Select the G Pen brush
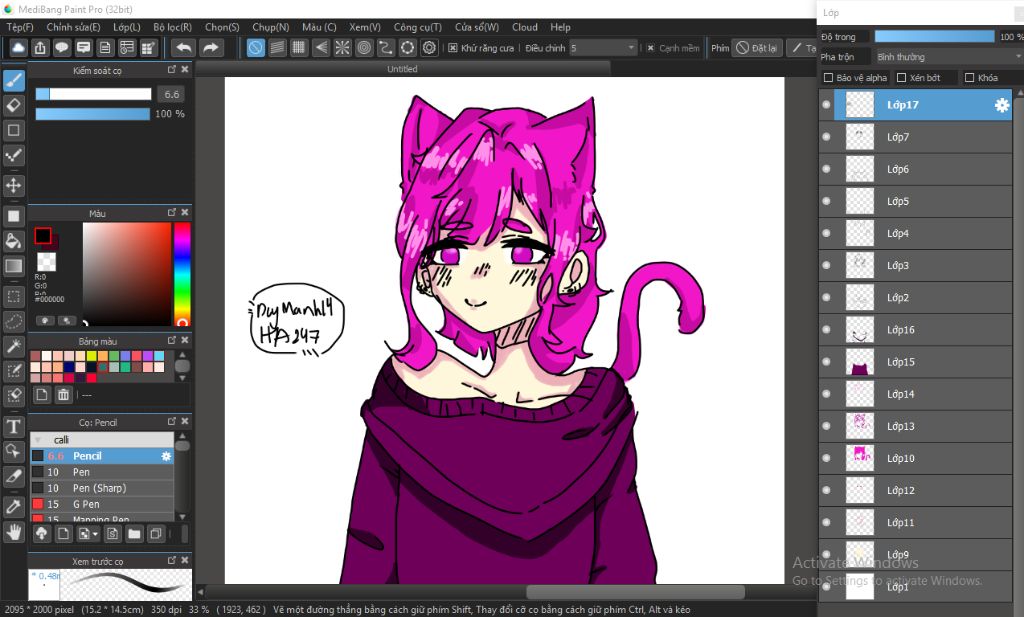 [102, 504]
